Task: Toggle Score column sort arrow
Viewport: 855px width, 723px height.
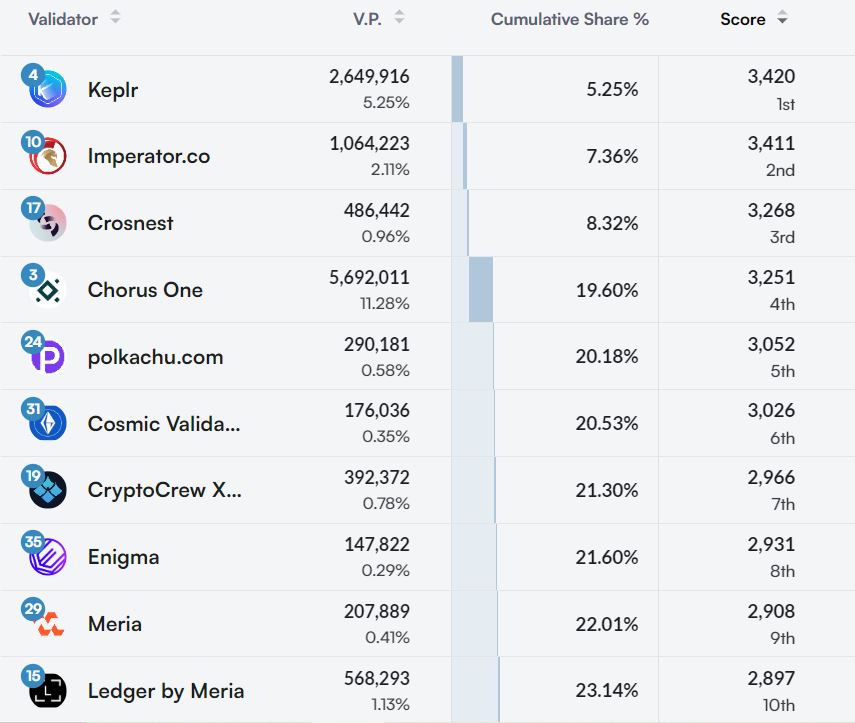Action: (x=782, y=19)
